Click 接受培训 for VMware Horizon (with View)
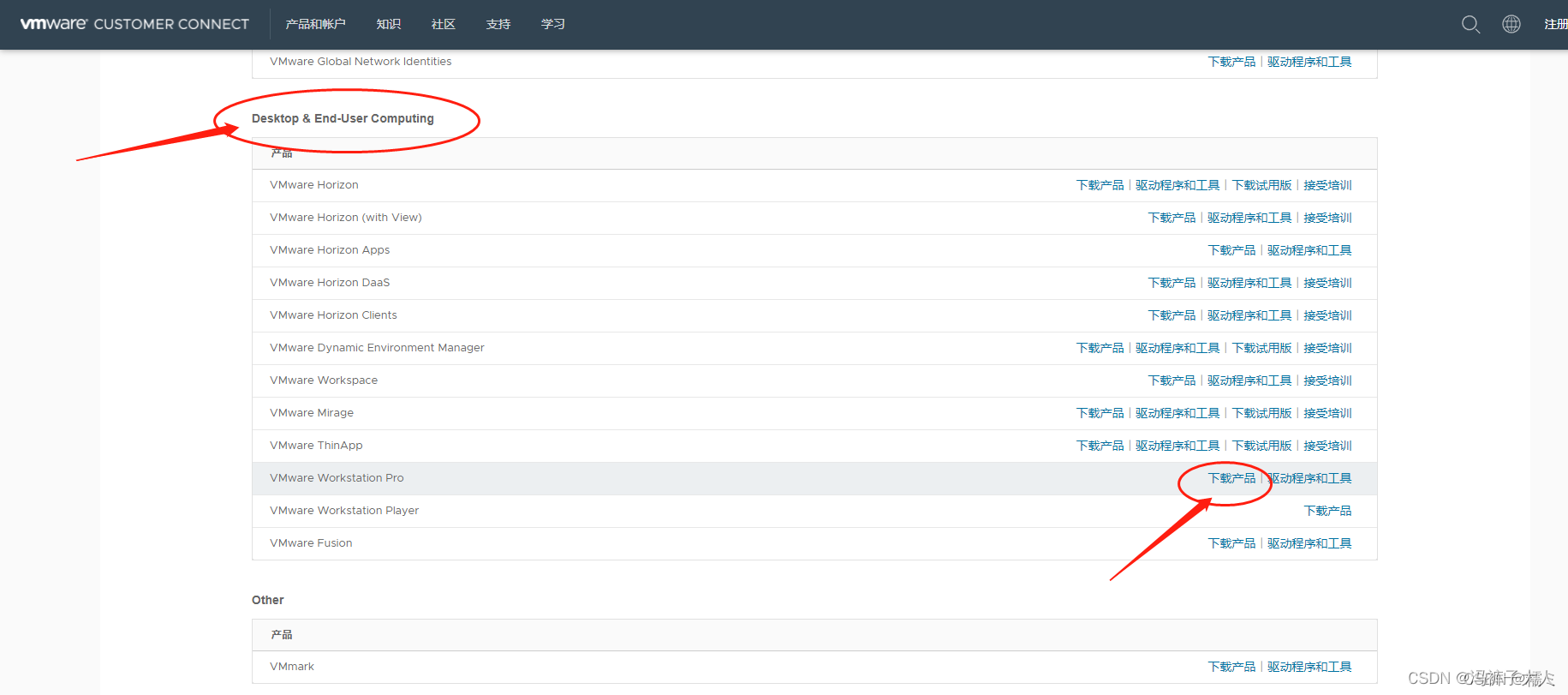The image size is (1568, 695). (x=1327, y=218)
